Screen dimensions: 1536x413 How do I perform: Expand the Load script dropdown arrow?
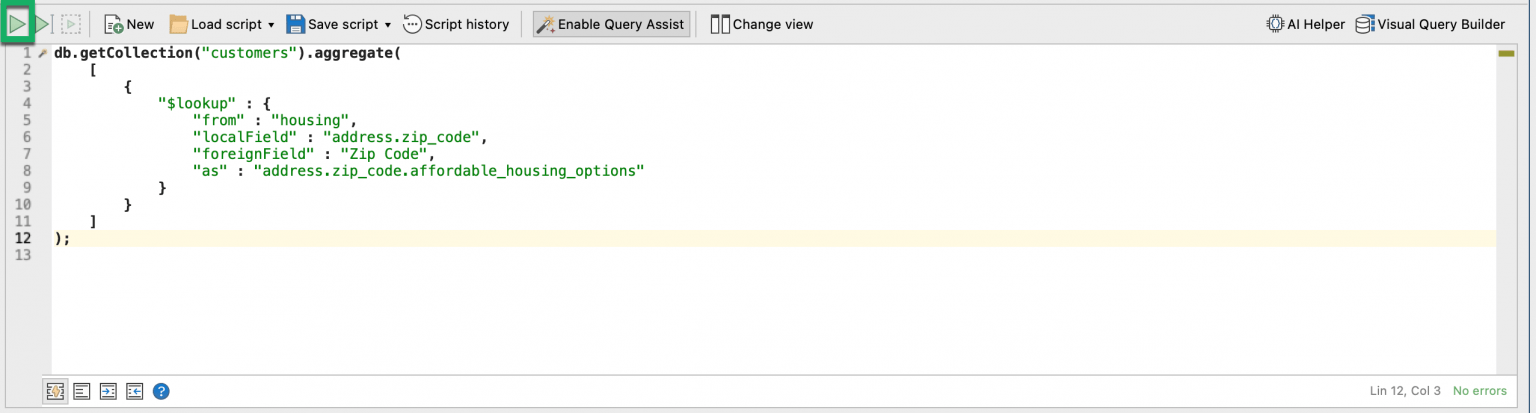point(271,24)
